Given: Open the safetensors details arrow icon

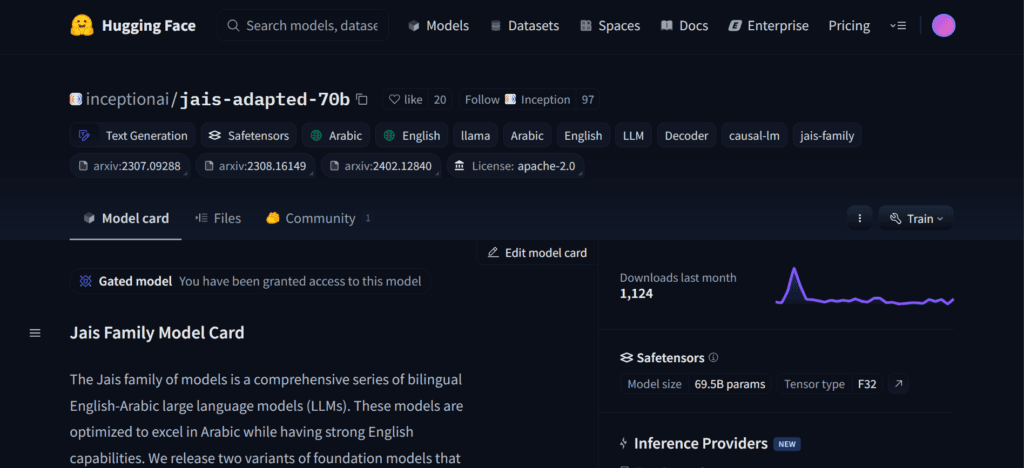Looking at the screenshot, I should 898,384.
